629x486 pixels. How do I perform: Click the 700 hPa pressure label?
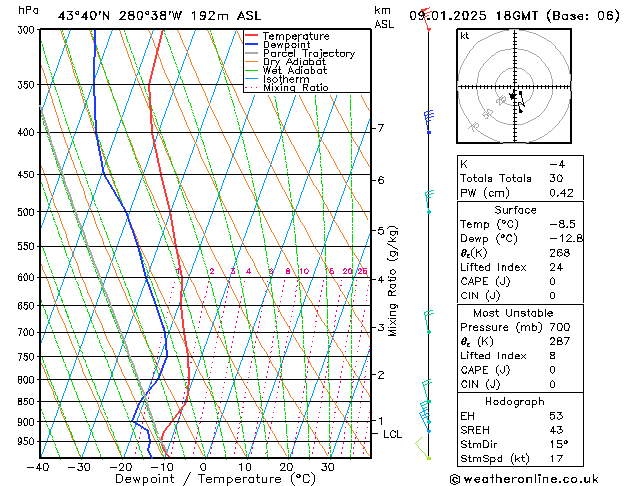pos(28,332)
